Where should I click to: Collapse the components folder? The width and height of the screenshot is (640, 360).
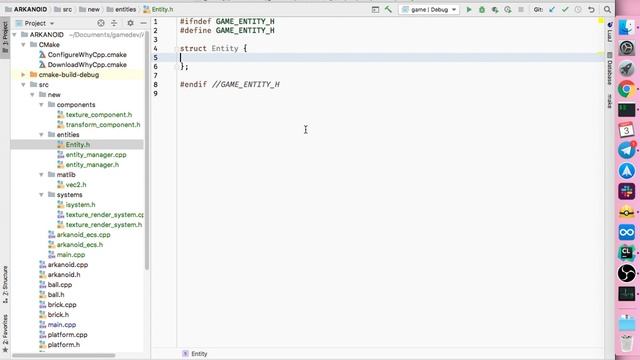42,104
